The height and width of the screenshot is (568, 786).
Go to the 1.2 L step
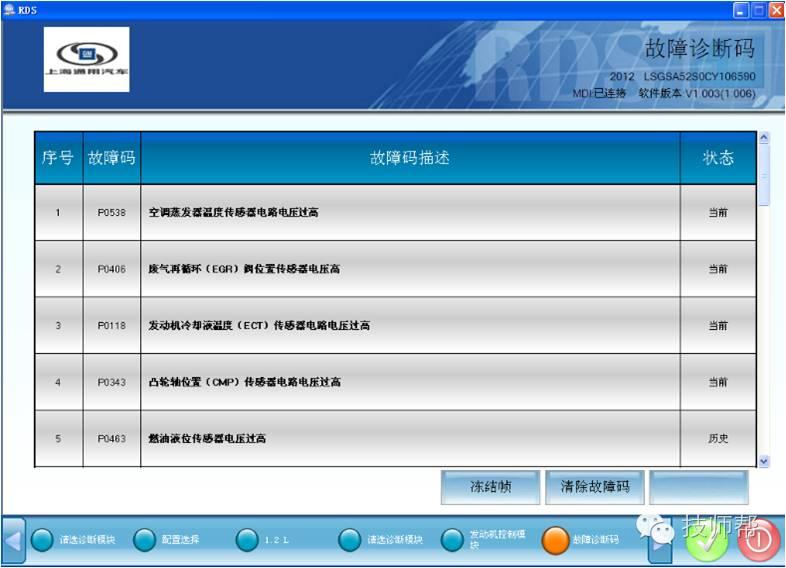[262, 540]
